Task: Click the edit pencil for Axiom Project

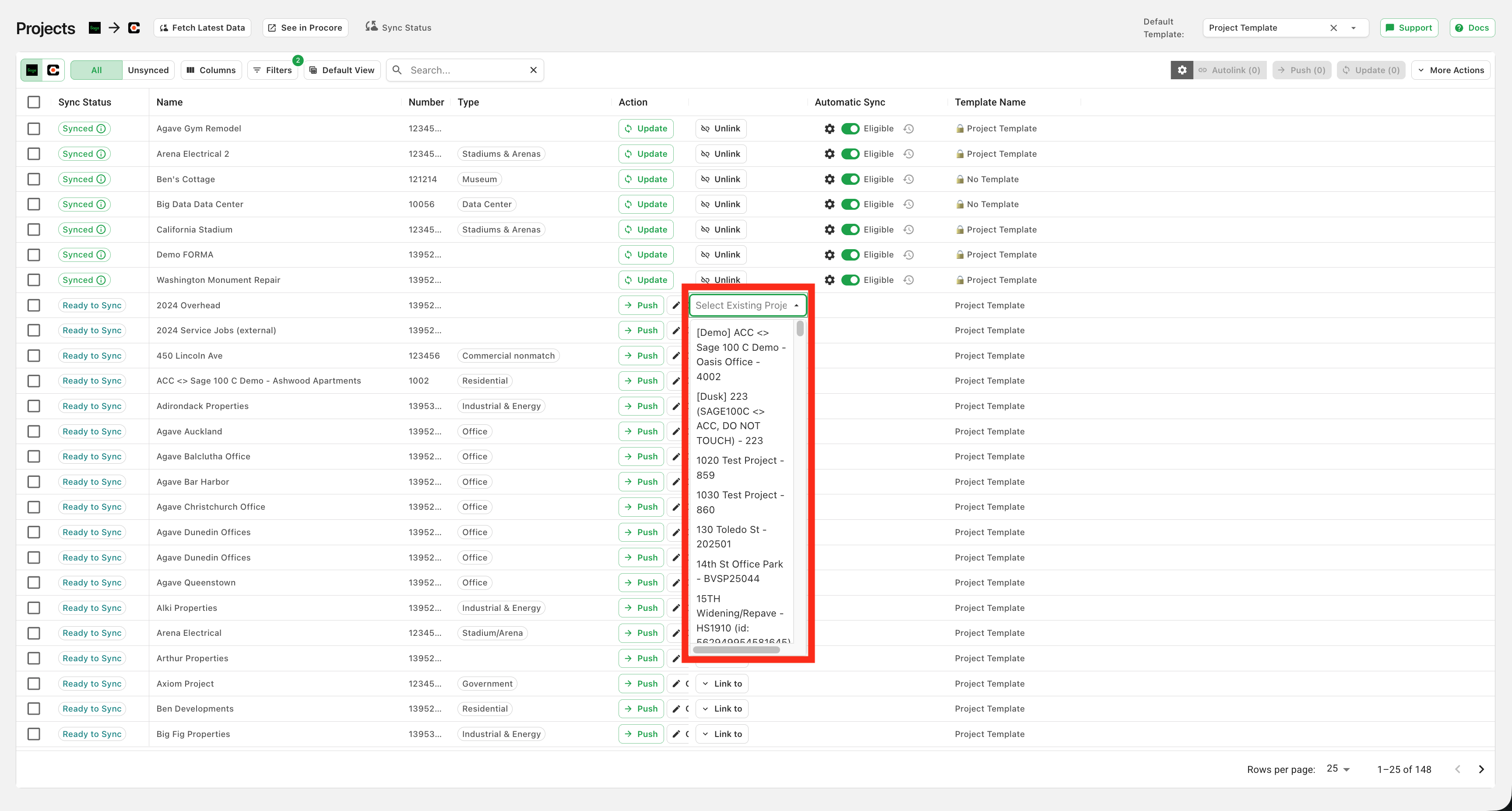Action: 676,684
